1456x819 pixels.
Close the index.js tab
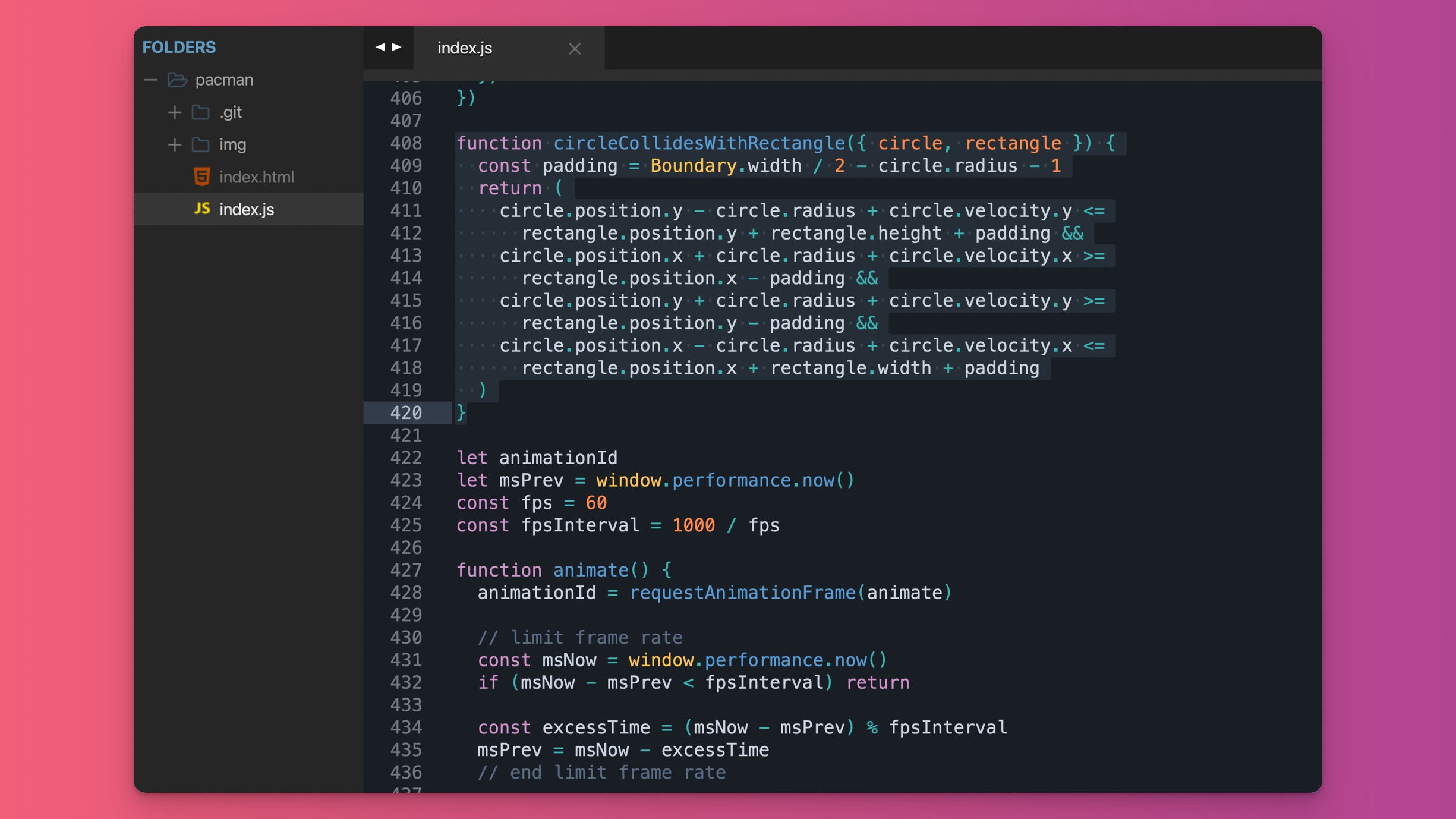[574, 49]
